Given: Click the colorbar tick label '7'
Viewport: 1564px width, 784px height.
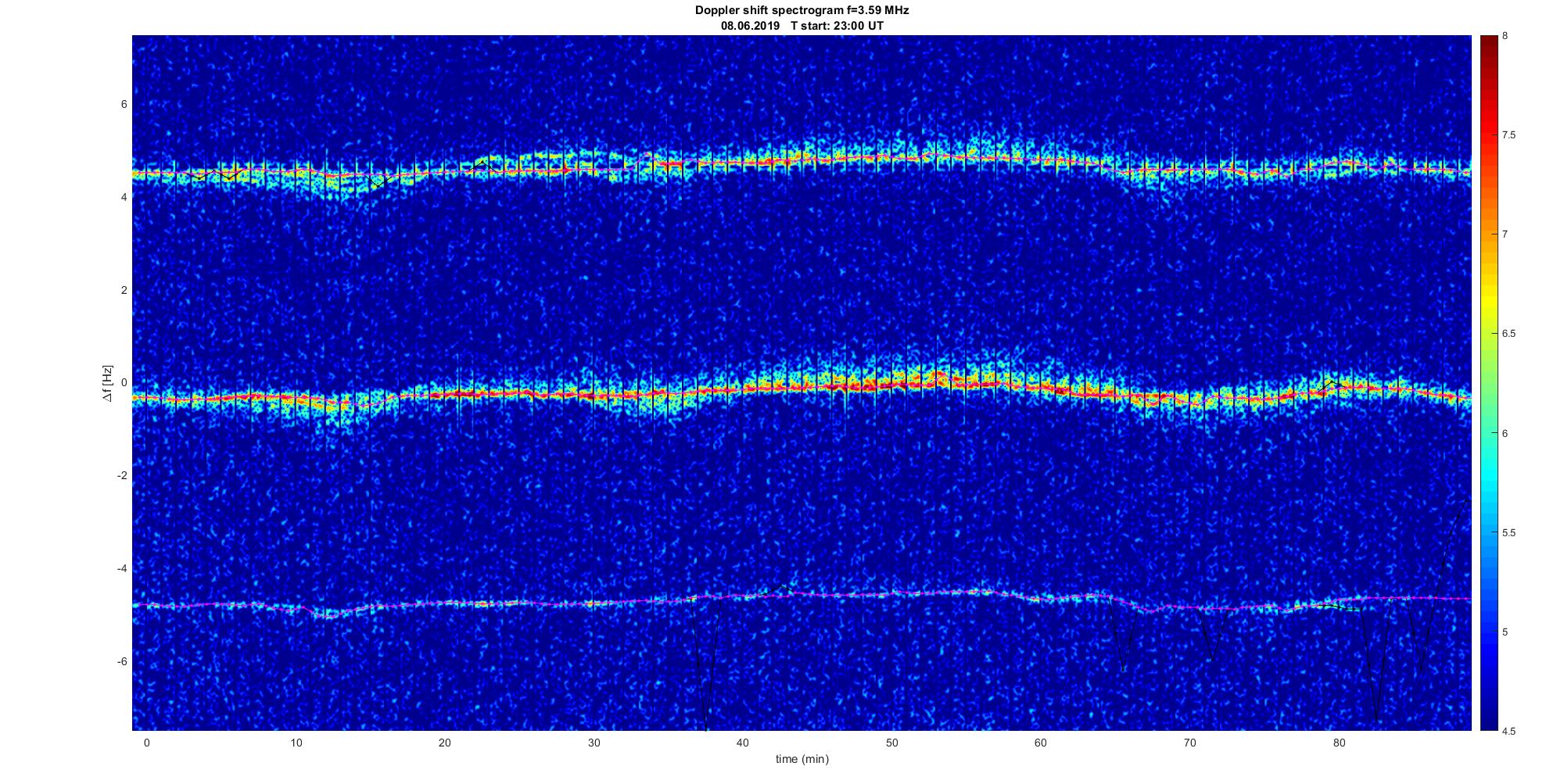Looking at the screenshot, I should [1505, 234].
